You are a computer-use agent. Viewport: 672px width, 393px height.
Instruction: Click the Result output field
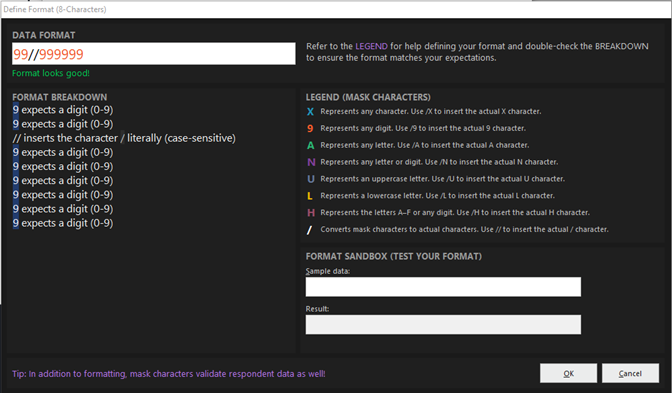click(443, 324)
